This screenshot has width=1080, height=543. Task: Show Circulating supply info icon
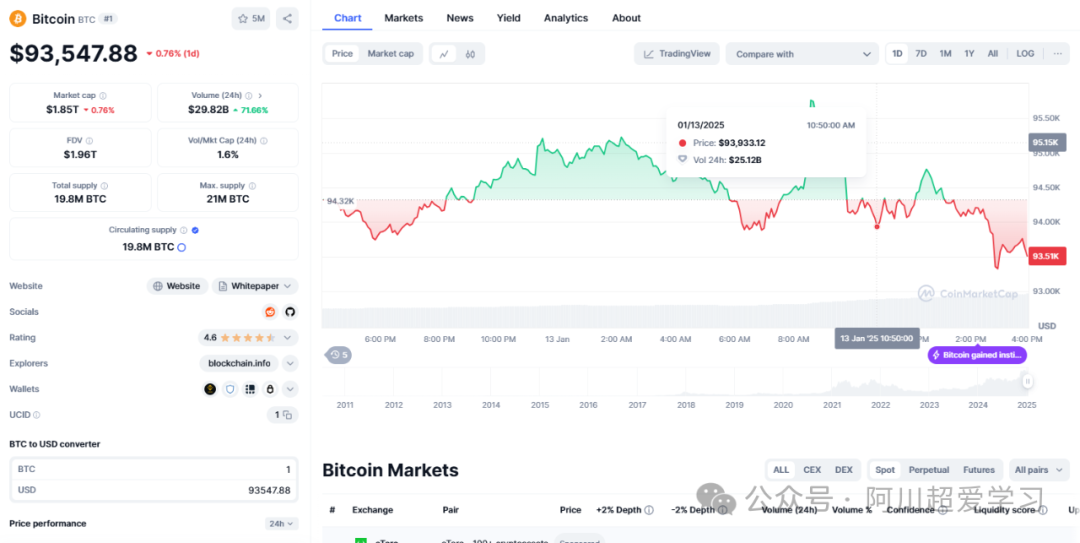pos(183,230)
